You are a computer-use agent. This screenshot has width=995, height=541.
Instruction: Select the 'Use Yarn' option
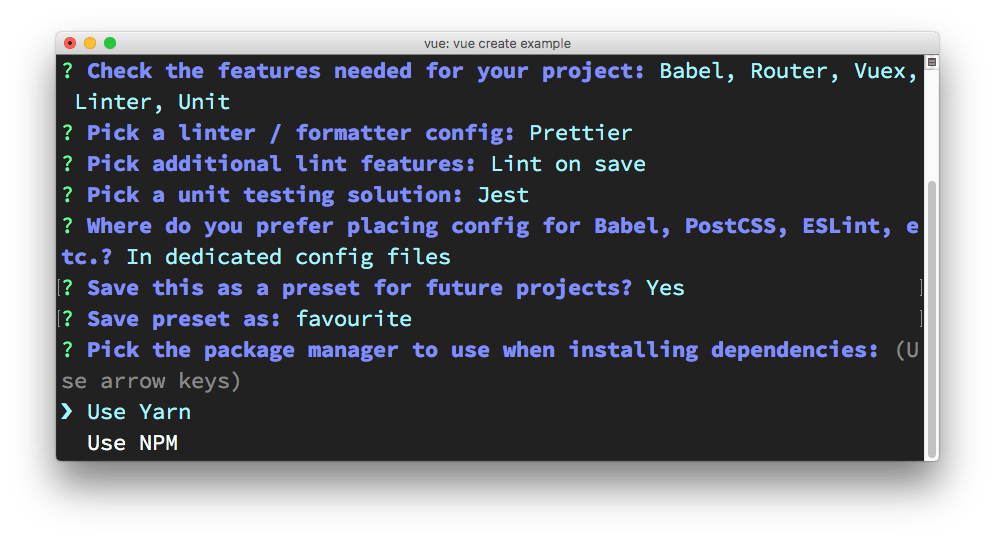pyautogui.click(x=138, y=412)
